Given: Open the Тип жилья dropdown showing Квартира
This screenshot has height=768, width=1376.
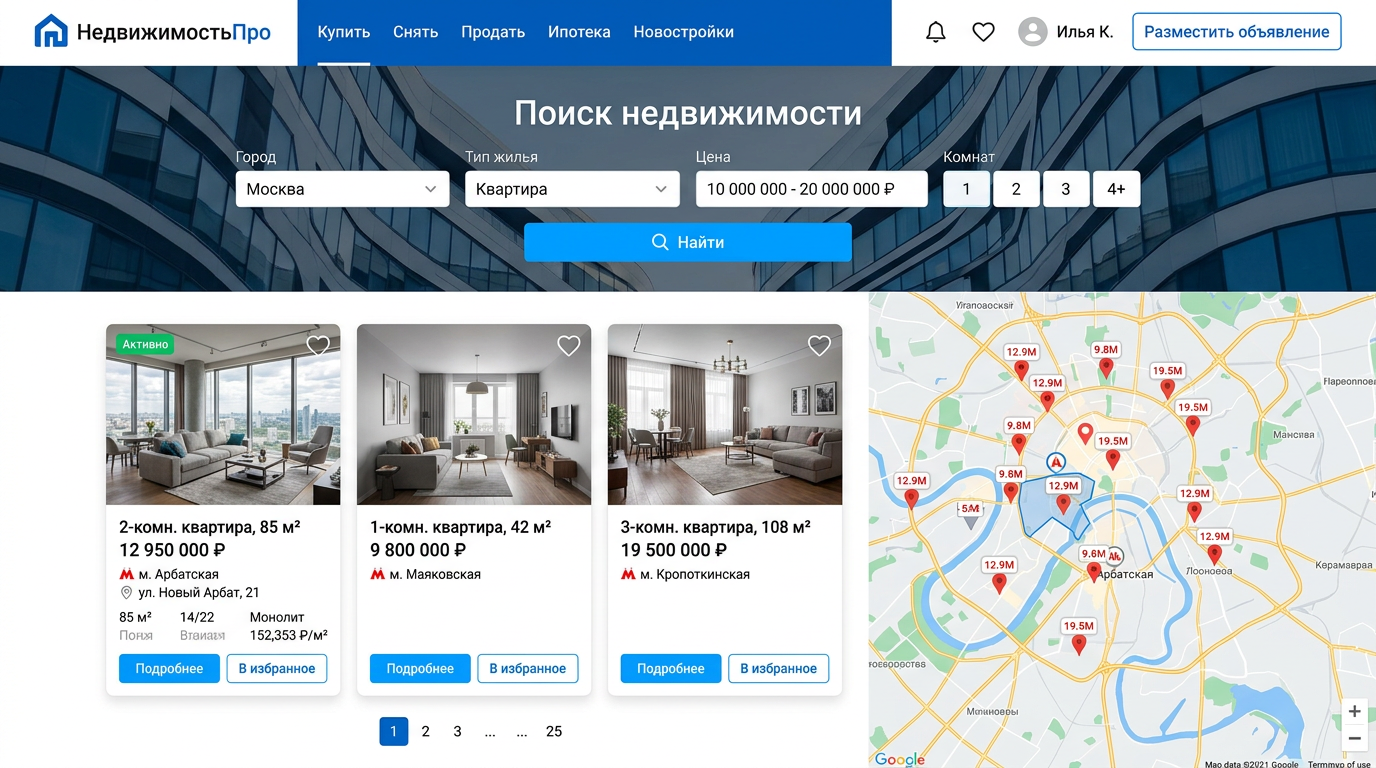Looking at the screenshot, I should (x=572, y=189).
